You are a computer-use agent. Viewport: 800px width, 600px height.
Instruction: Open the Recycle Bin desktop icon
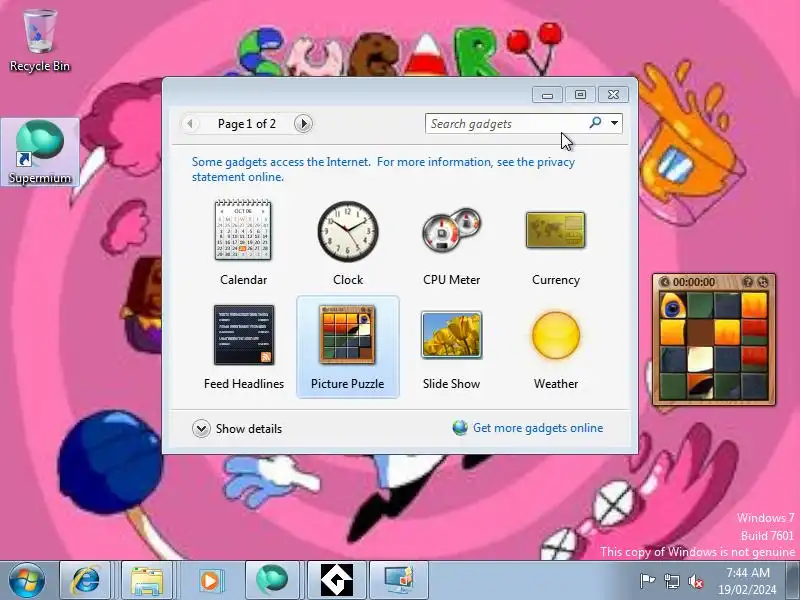click(x=39, y=41)
